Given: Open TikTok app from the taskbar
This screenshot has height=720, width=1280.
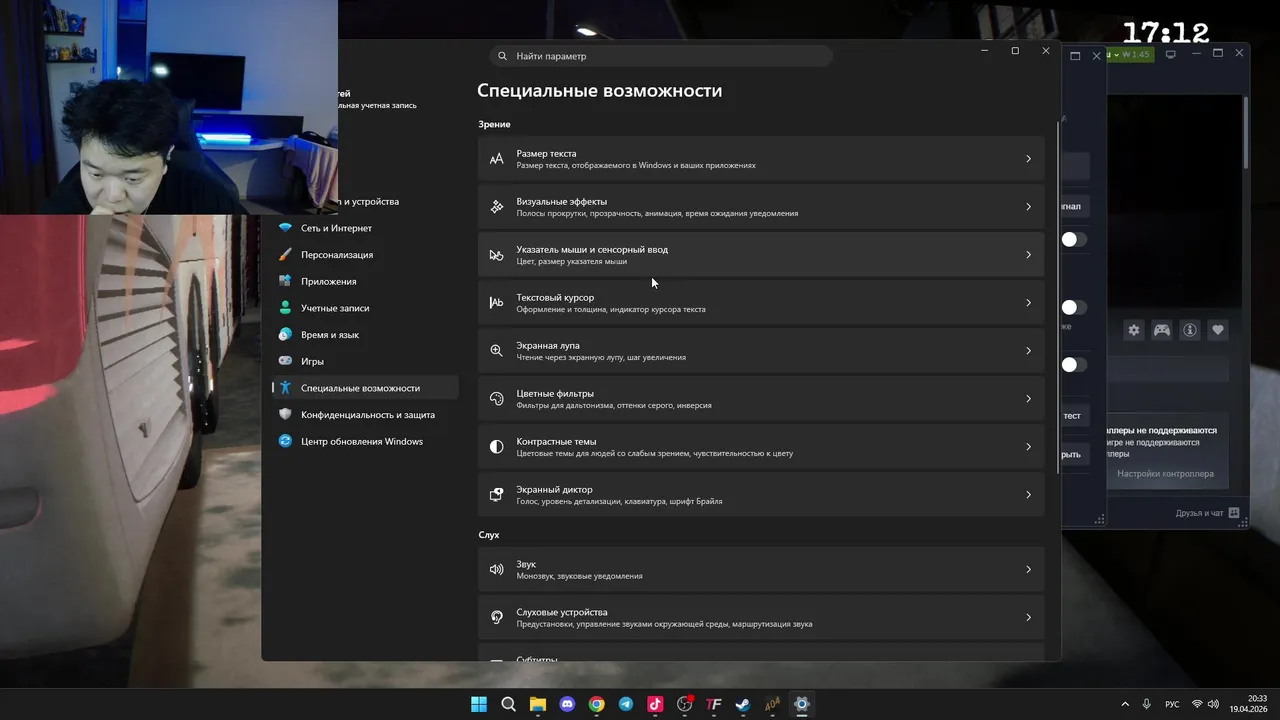Looking at the screenshot, I should tap(655, 704).
